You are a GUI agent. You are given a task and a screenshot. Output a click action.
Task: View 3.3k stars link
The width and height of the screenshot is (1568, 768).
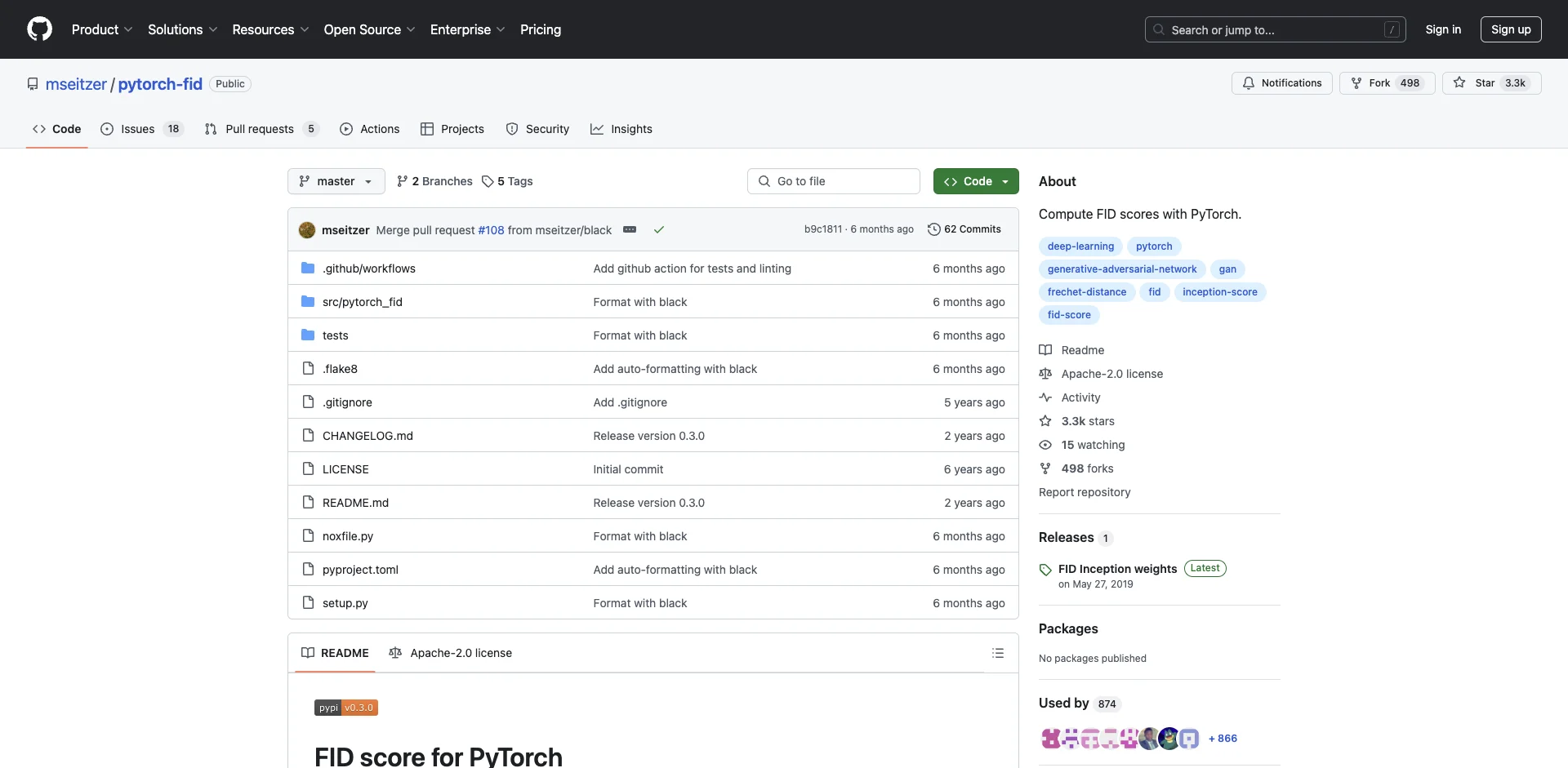[1077, 421]
